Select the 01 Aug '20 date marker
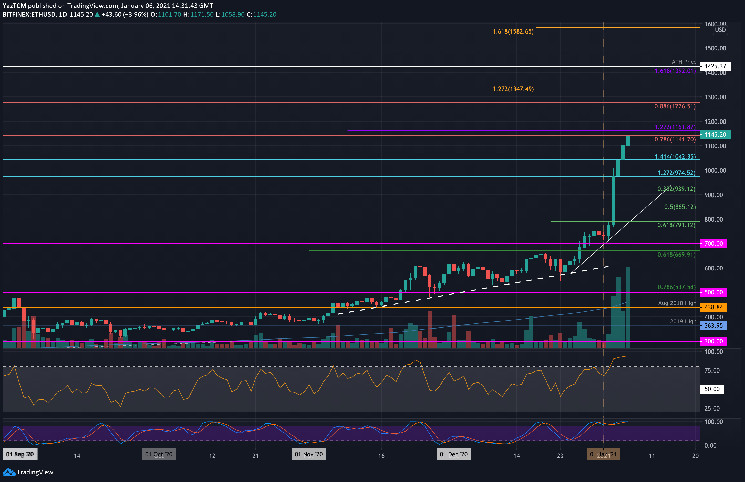 click(19, 454)
